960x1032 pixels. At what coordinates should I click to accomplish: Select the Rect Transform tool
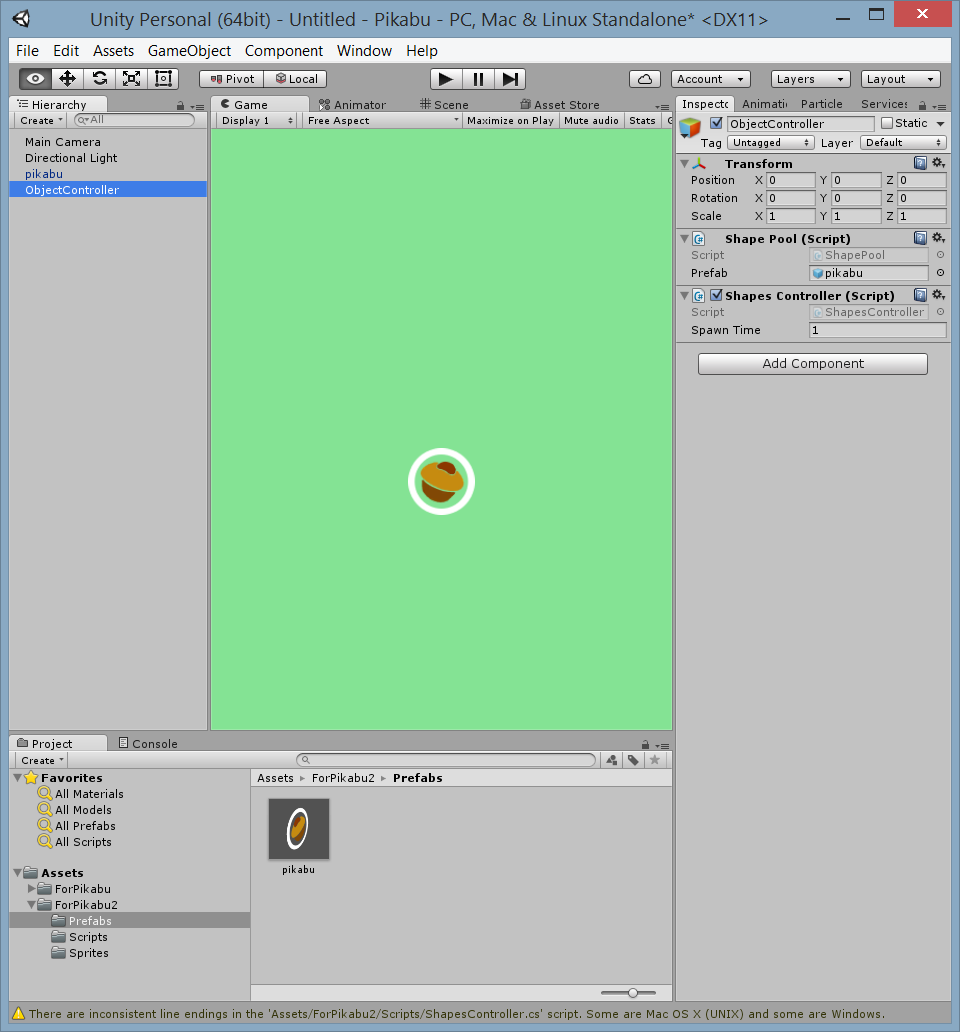coord(163,78)
